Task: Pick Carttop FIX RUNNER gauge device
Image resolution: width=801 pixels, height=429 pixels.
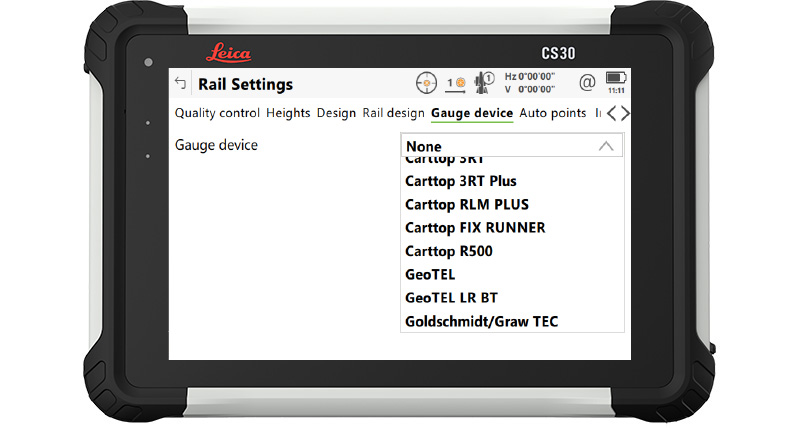Action: 475,228
